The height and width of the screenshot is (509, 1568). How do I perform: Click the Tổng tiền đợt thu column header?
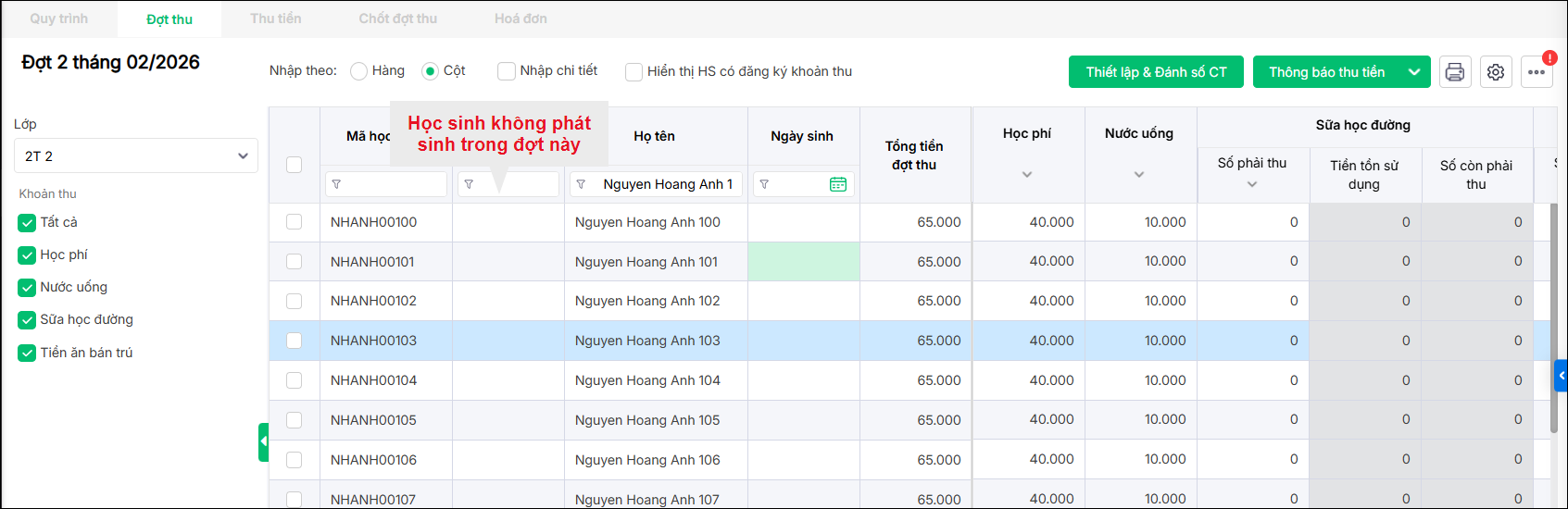pyautogui.click(x=914, y=155)
